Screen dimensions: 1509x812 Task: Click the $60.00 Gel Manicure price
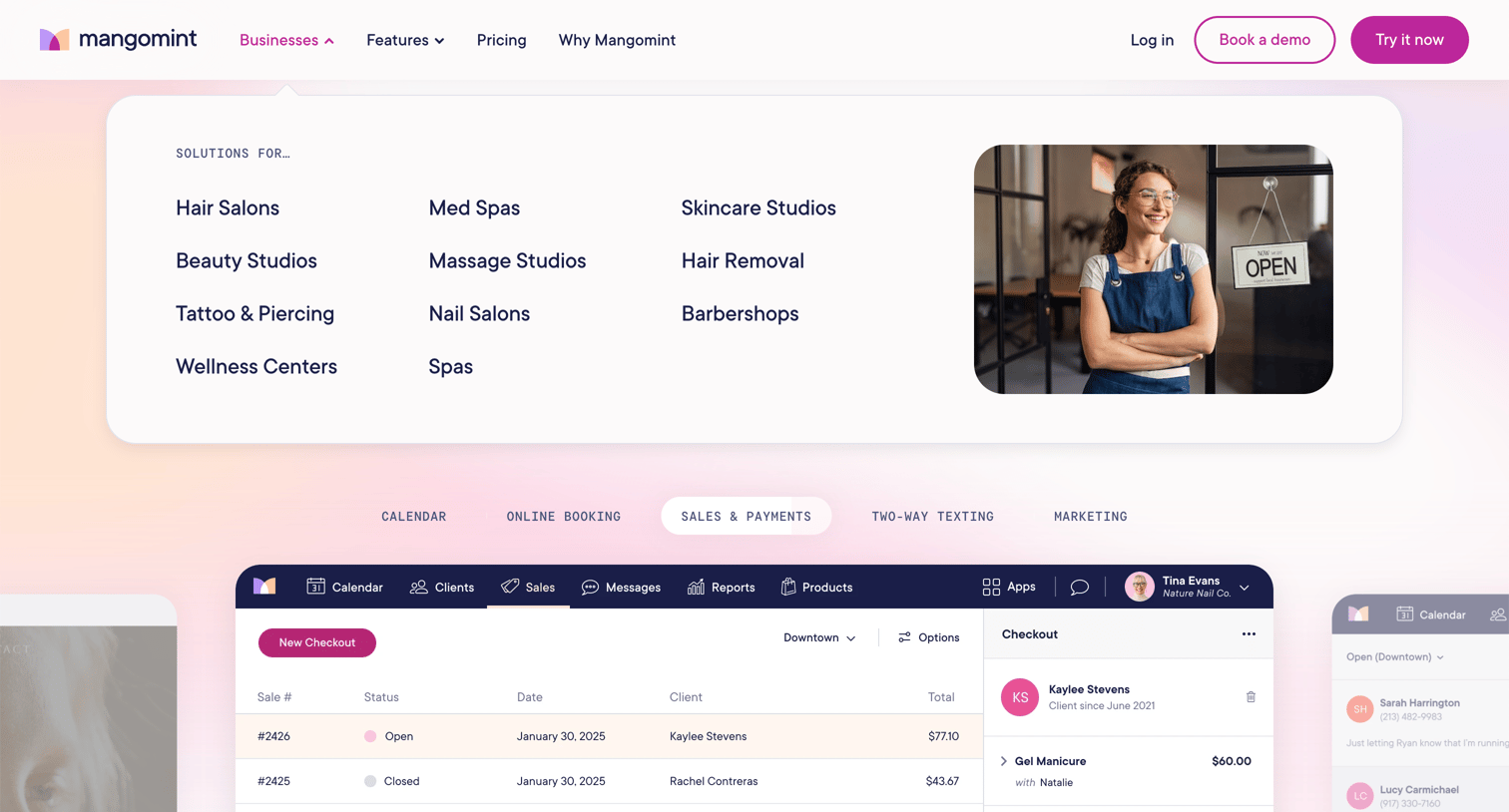click(1232, 761)
